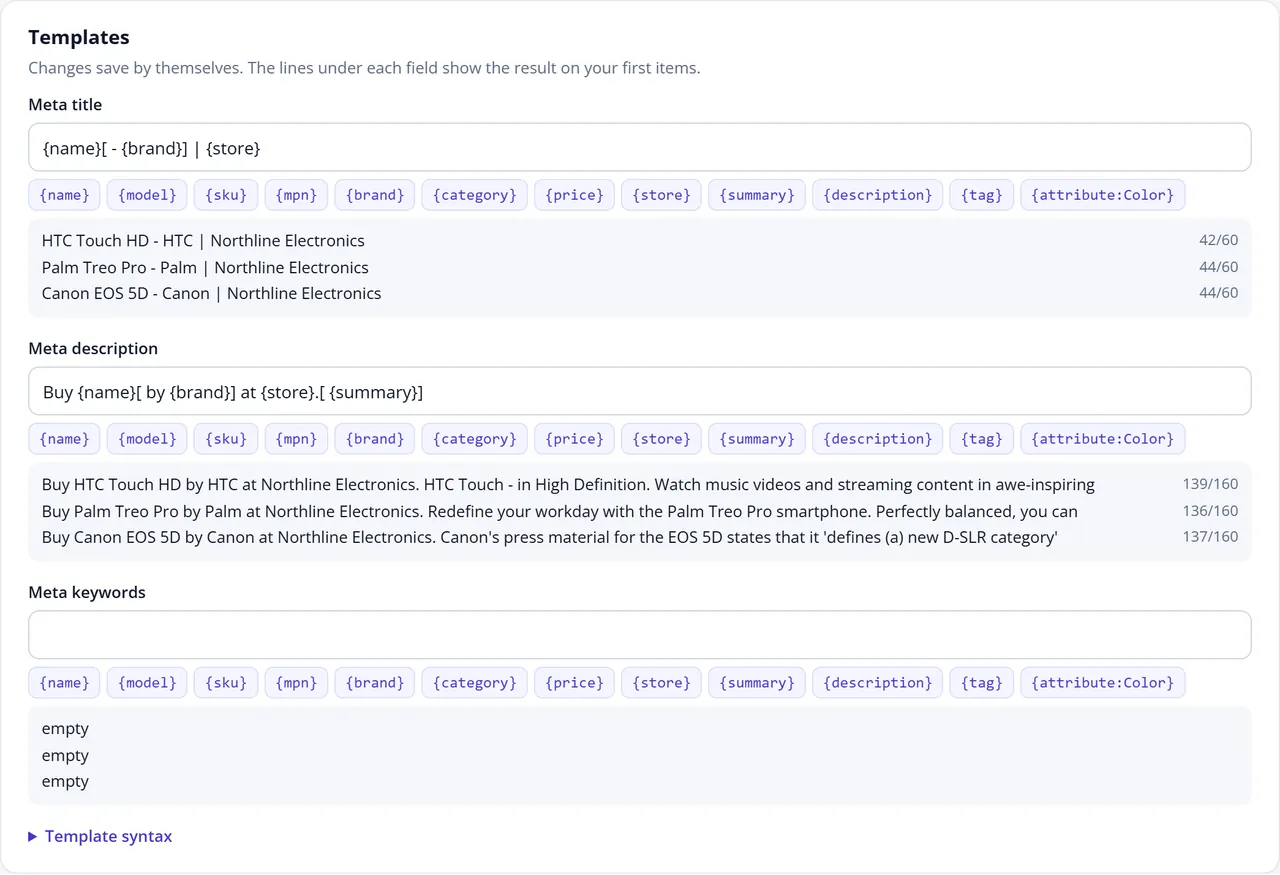Viewport: 1280px width, 875px height.
Task: Click the Meta description template input field
Action: pos(640,392)
